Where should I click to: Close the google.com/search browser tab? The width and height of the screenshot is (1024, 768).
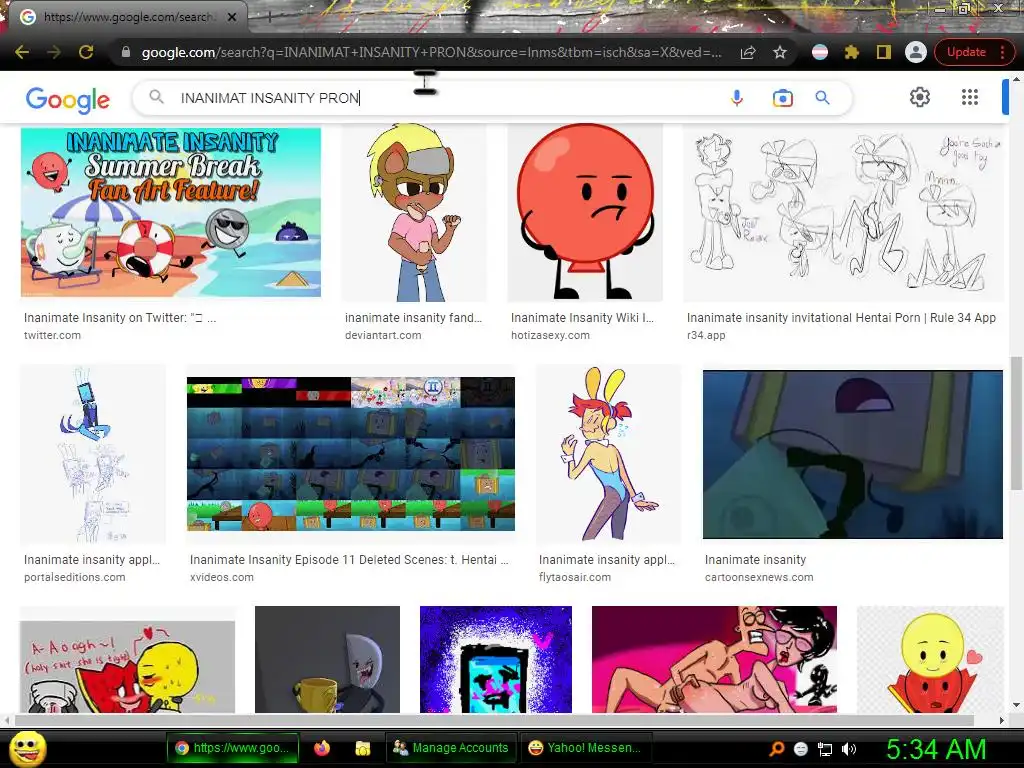232,17
